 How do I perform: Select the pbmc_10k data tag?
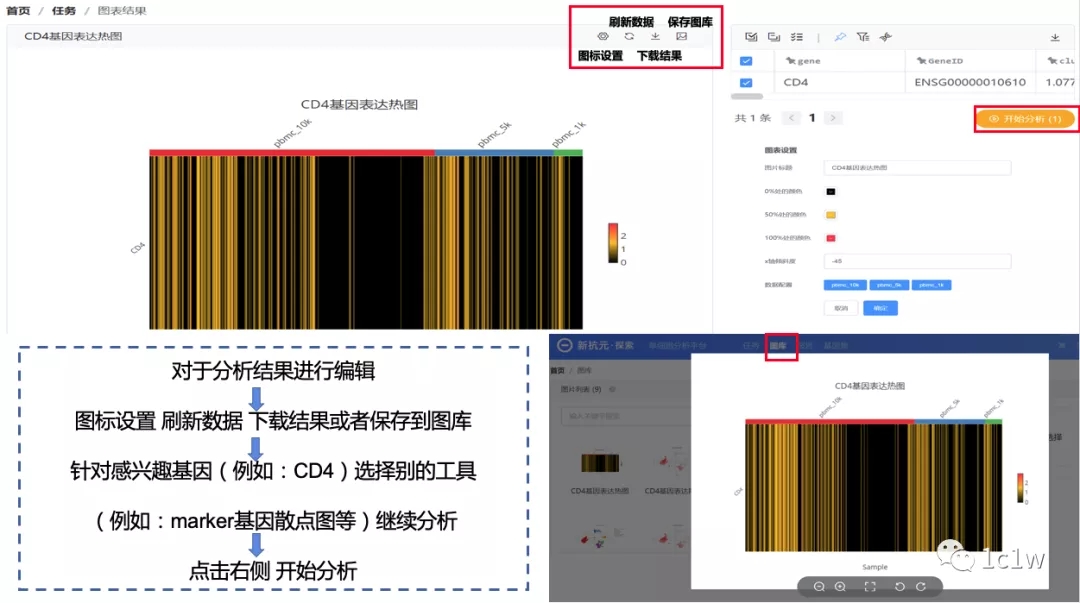[x=844, y=285]
